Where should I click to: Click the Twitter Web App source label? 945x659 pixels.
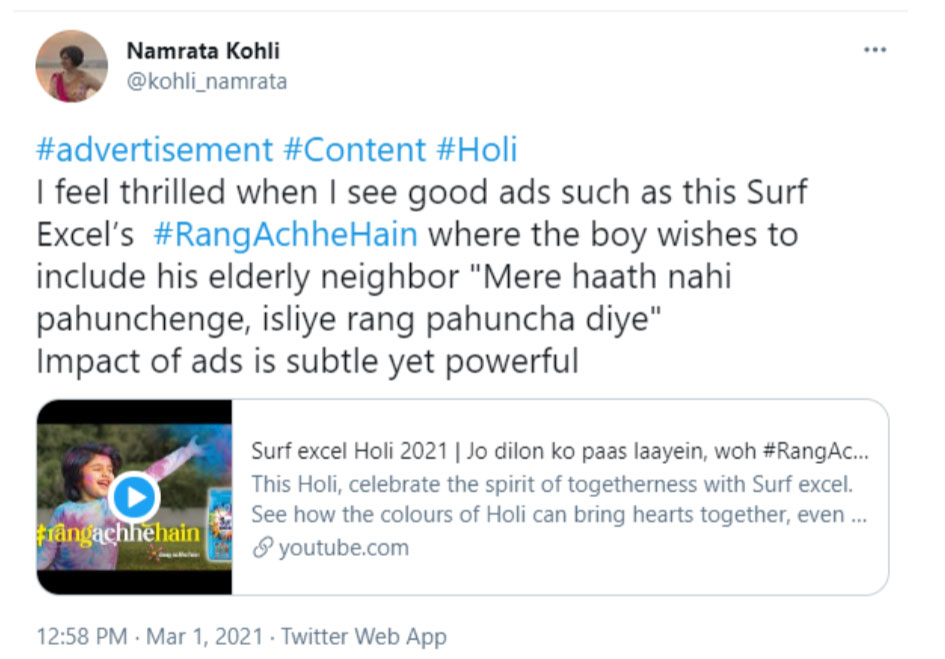364,636
